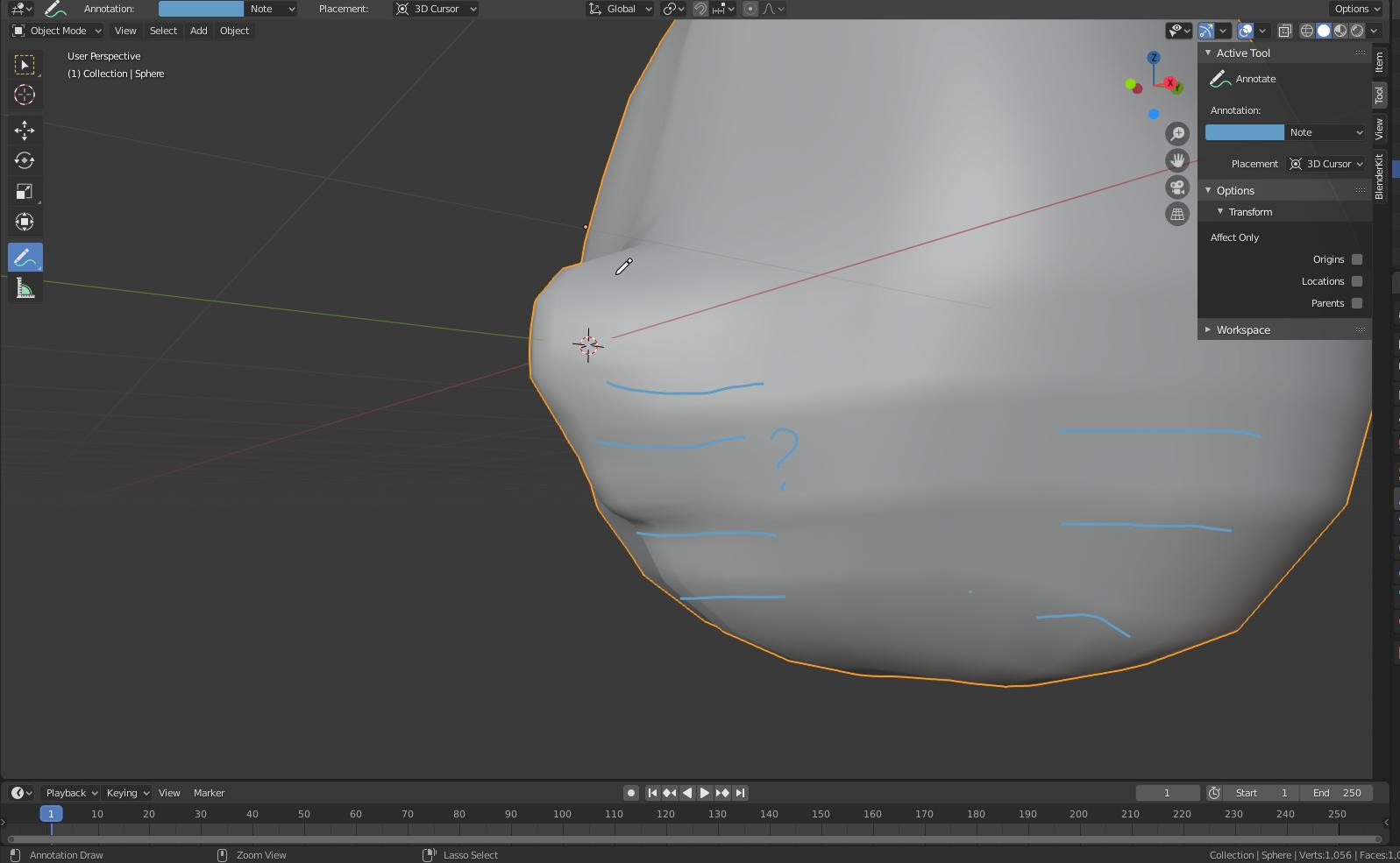Switch to solid viewport shading
The image size is (1400, 863).
(x=1324, y=31)
